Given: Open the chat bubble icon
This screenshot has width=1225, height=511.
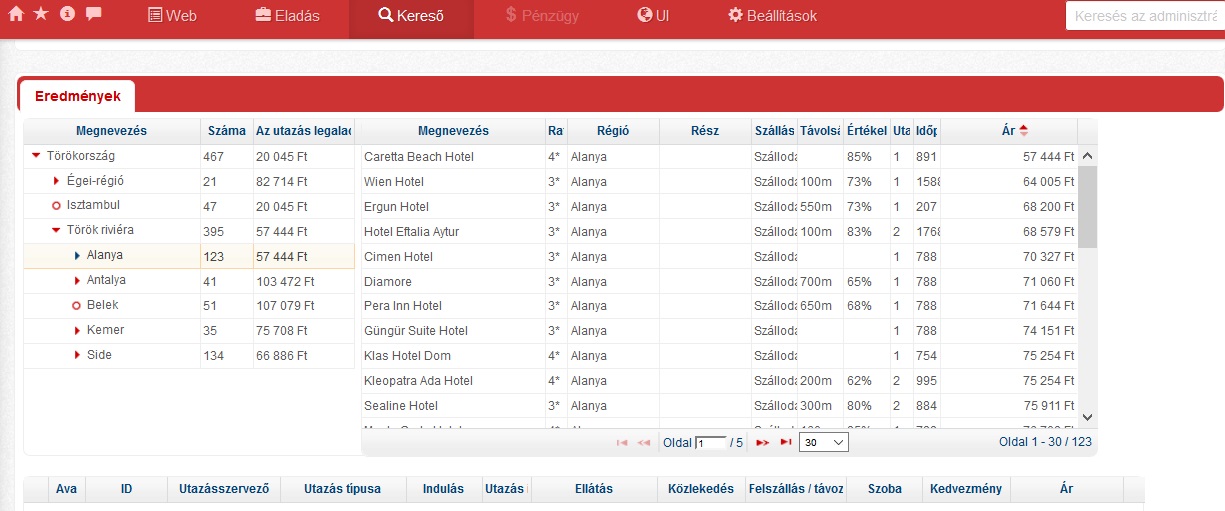Looking at the screenshot, I should [x=94, y=14].
